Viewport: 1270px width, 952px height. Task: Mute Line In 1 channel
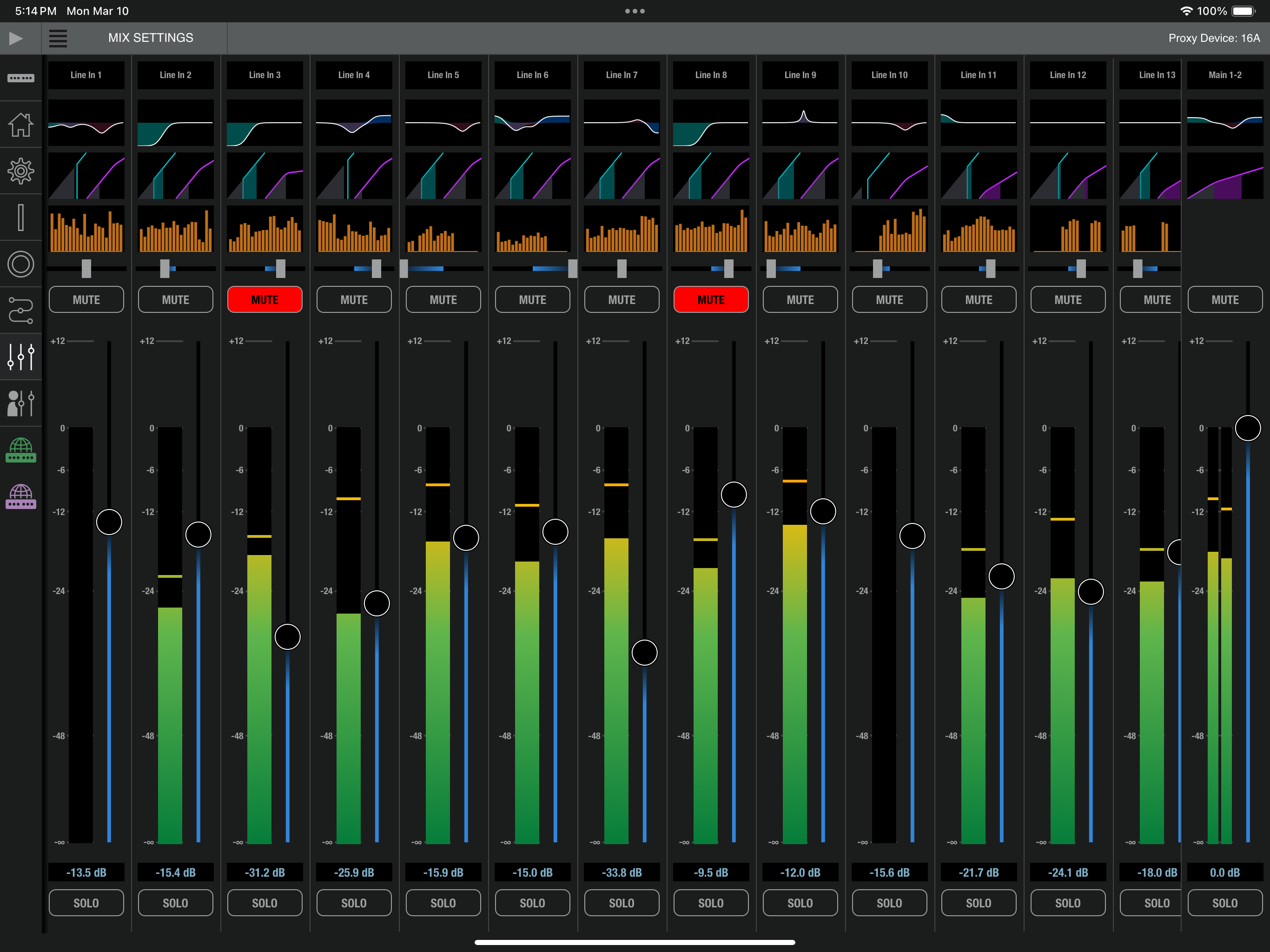[x=86, y=300]
